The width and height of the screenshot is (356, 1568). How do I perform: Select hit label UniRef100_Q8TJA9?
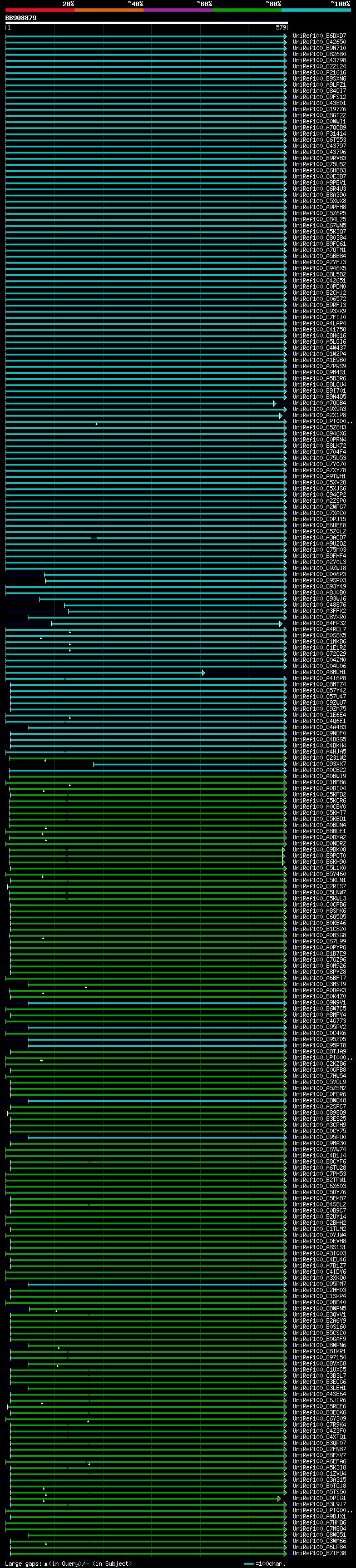tap(319, 1052)
